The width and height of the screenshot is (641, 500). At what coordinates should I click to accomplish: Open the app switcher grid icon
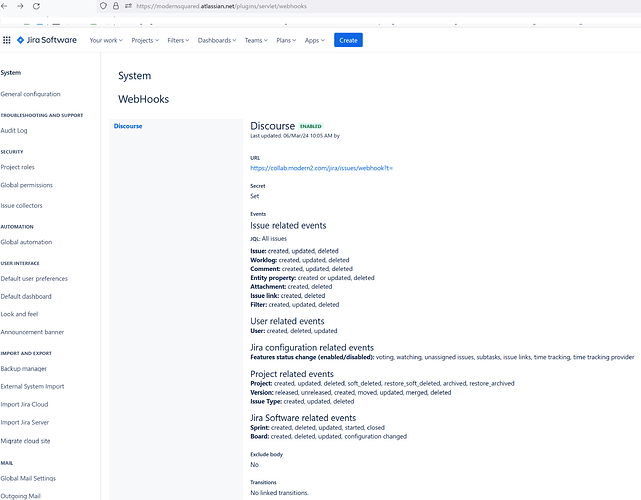click(7, 40)
